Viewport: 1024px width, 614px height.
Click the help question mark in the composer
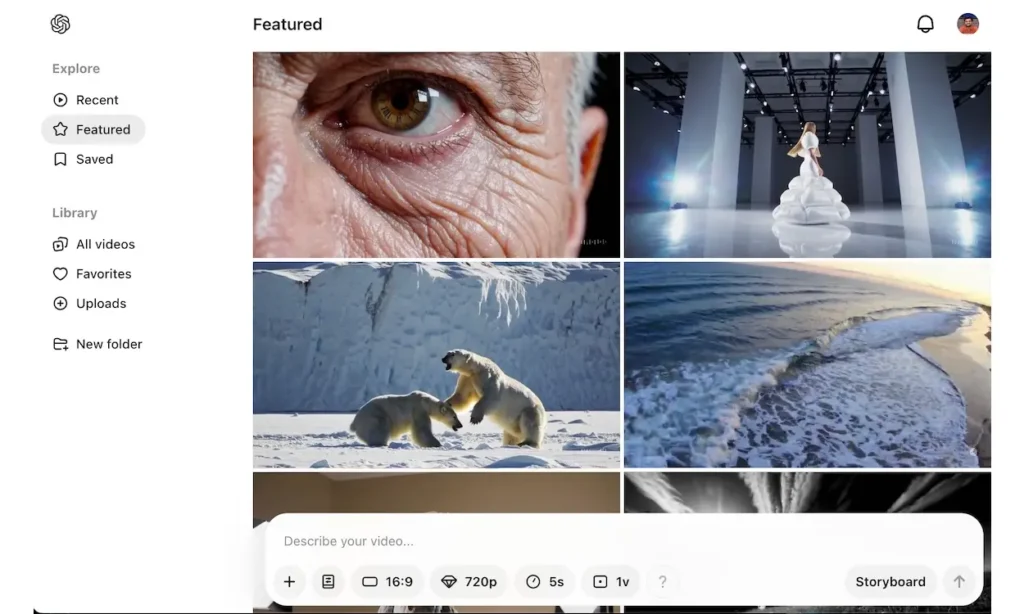662,581
